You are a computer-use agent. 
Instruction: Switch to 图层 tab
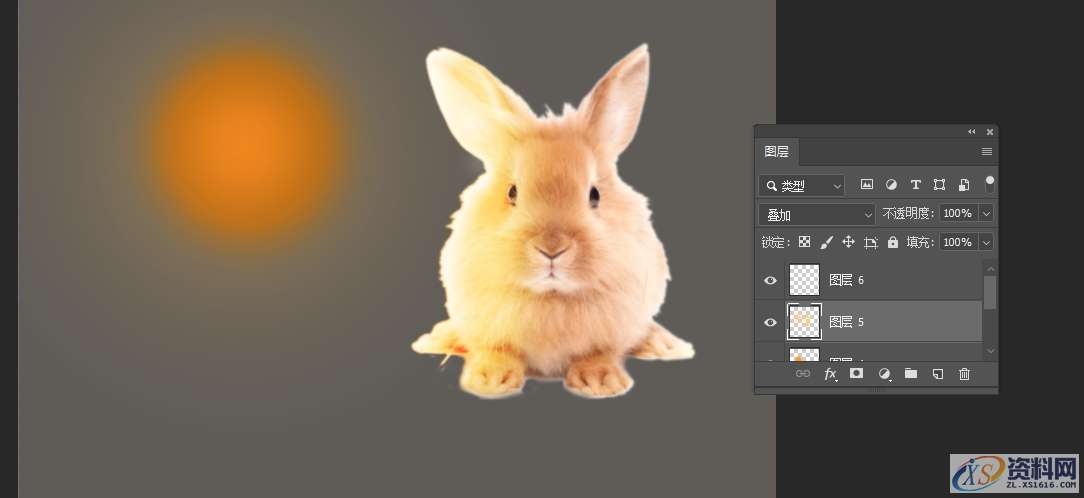pyautogui.click(x=776, y=151)
